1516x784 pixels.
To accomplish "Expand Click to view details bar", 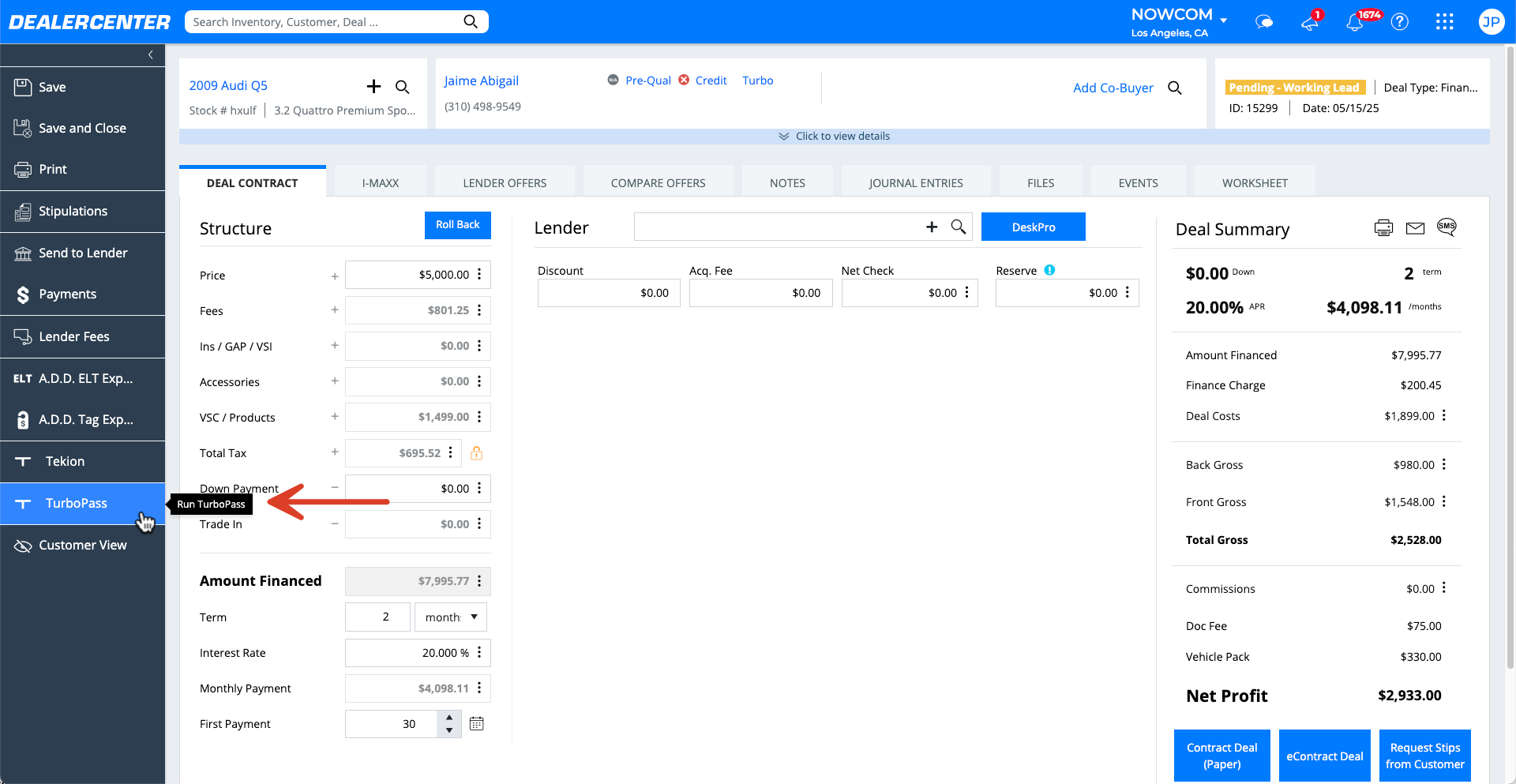I will tap(834, 136).
